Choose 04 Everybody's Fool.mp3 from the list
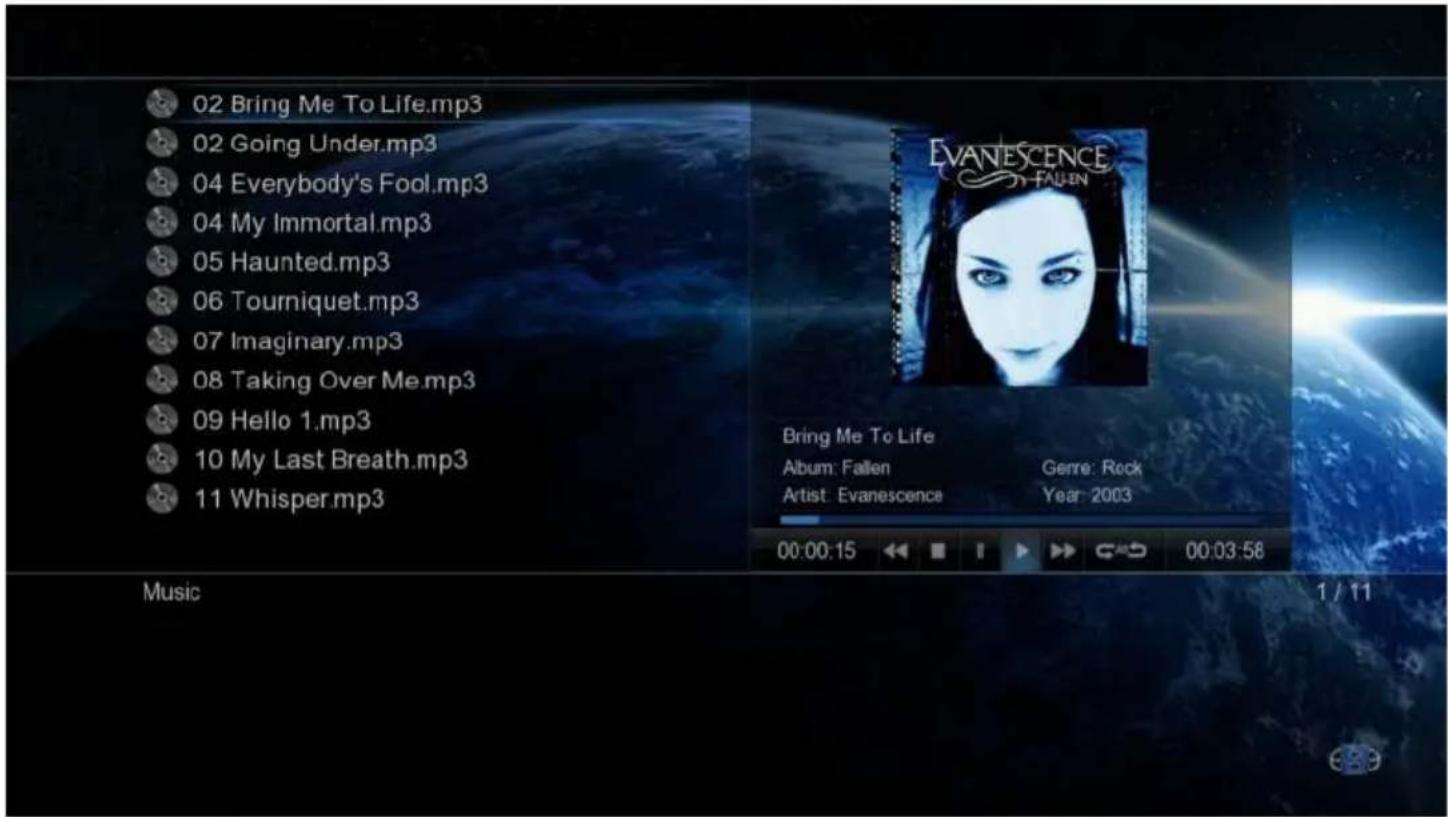This screenshot has height=817, width=1448. 340,183
